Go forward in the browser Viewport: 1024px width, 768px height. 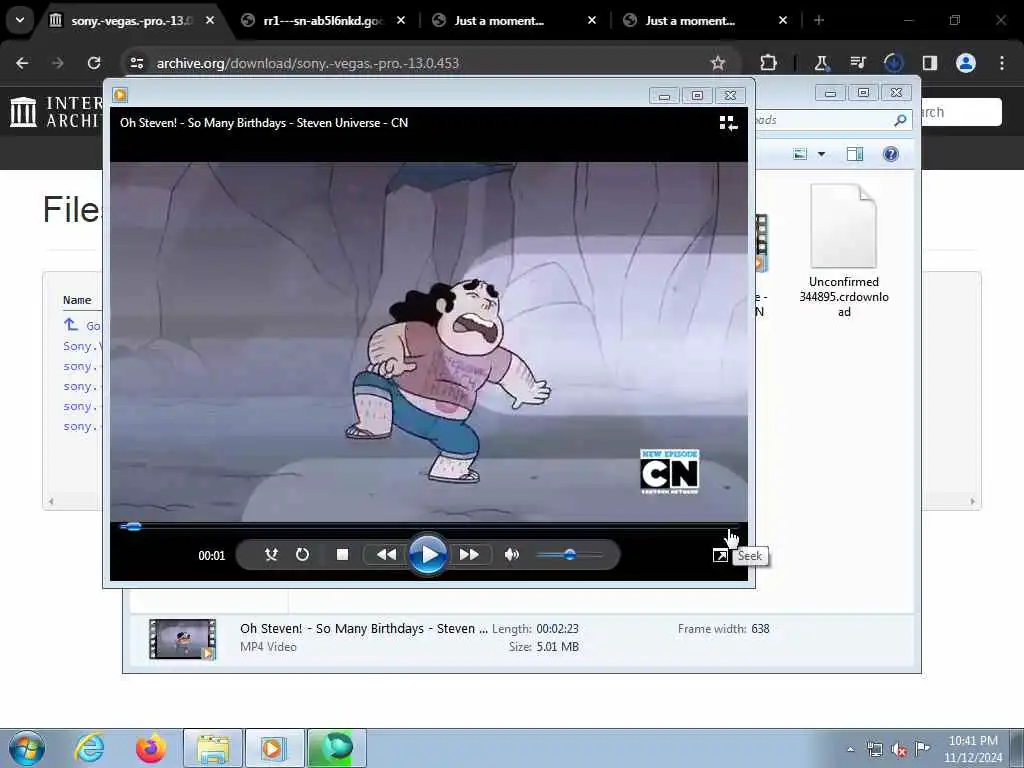tap(58, 63)
